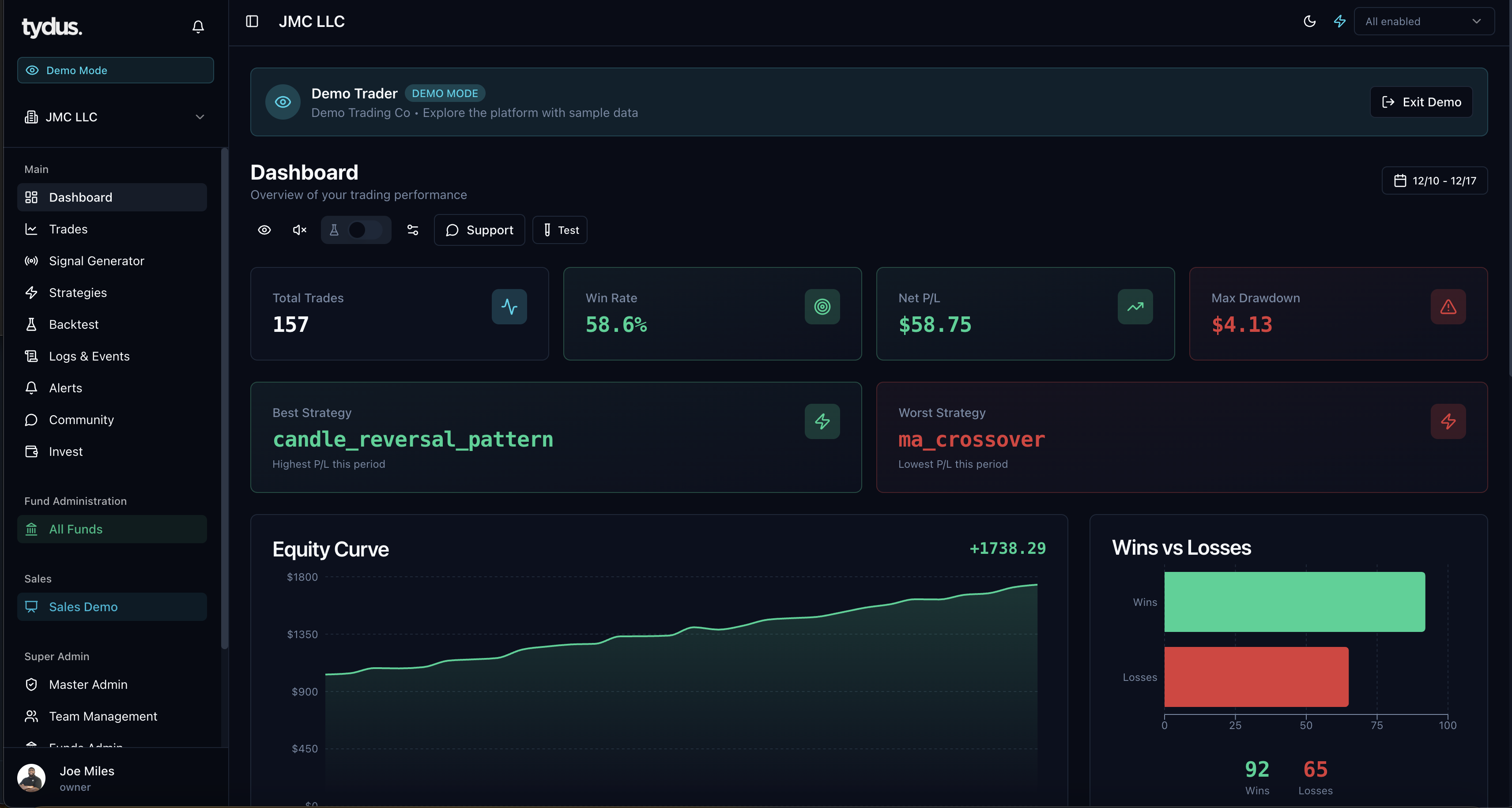The height and width of the screenshot is (808, 1512).
Task: Toggle dark mode with the moon icon
Action: [1309, 21]
